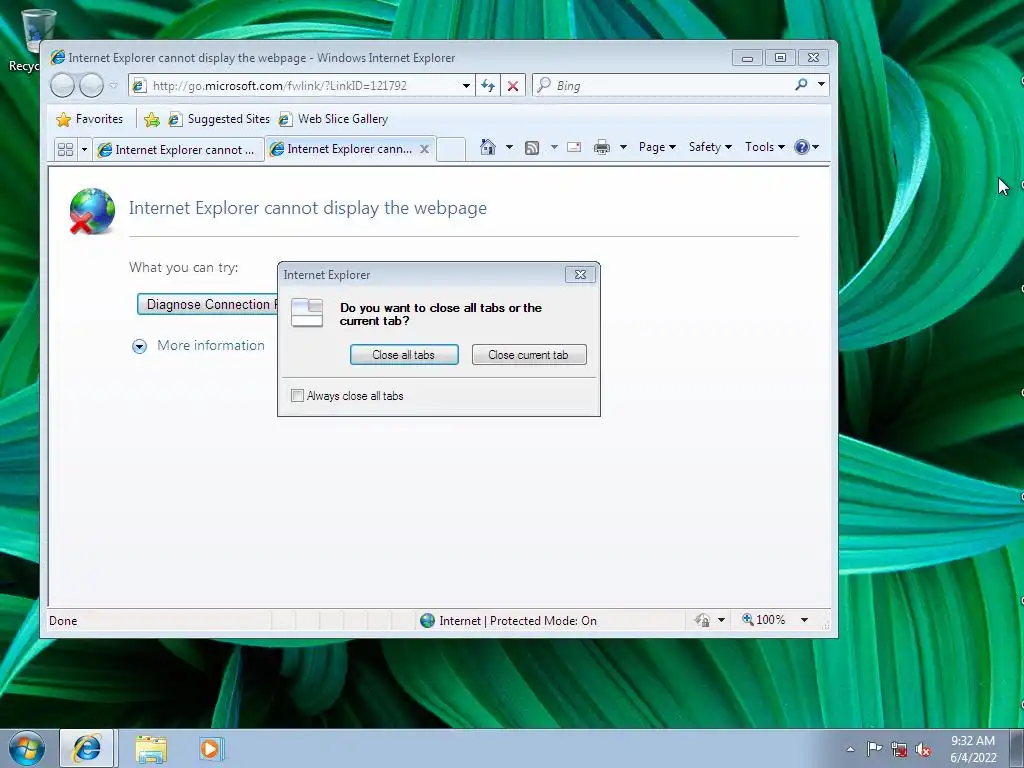Expand the Feeds dropdown arrow
Screen dimensions: 1024x768
554,147
